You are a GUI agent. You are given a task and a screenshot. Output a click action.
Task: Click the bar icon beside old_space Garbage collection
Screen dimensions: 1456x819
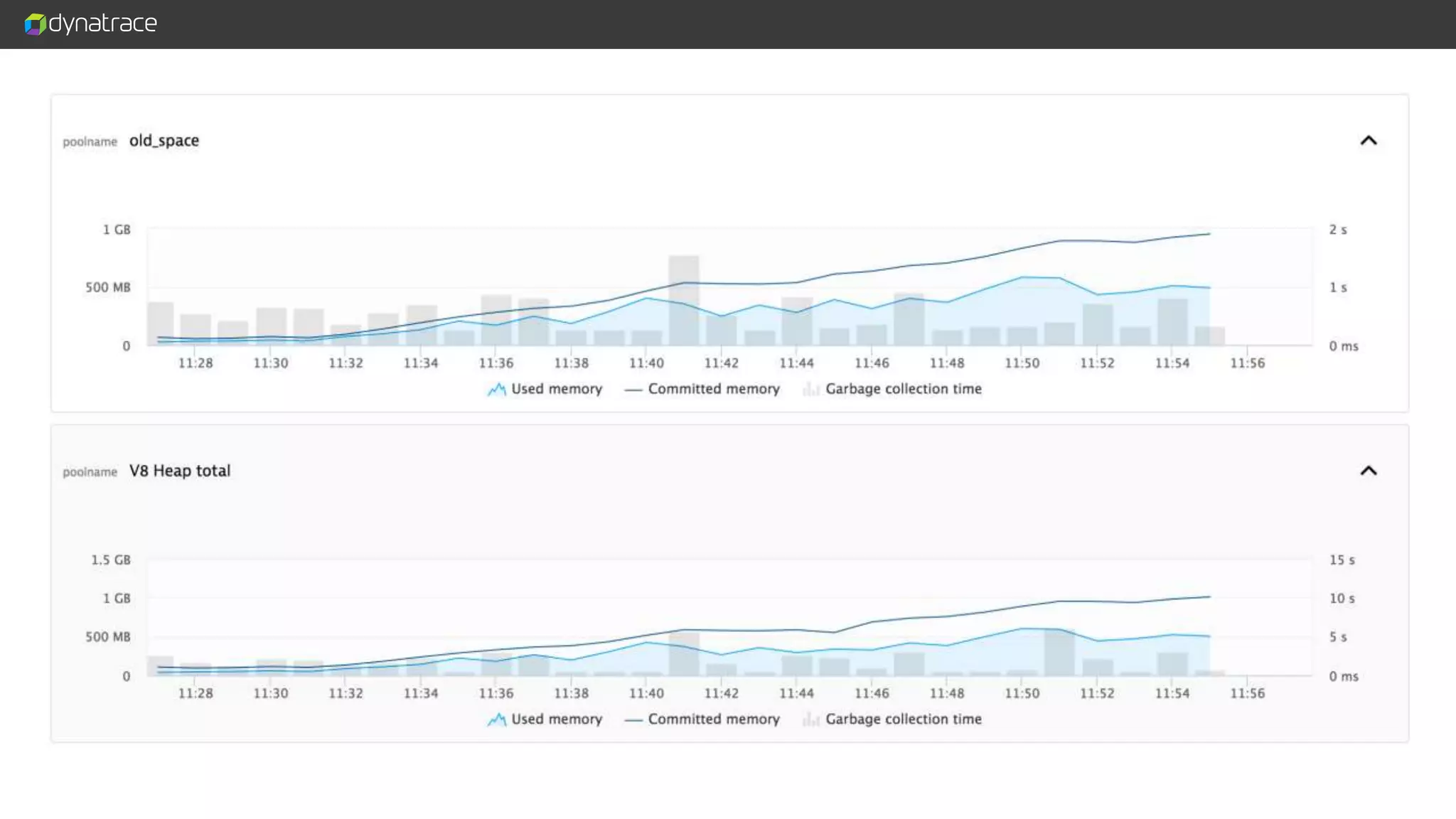coord(810,389)
